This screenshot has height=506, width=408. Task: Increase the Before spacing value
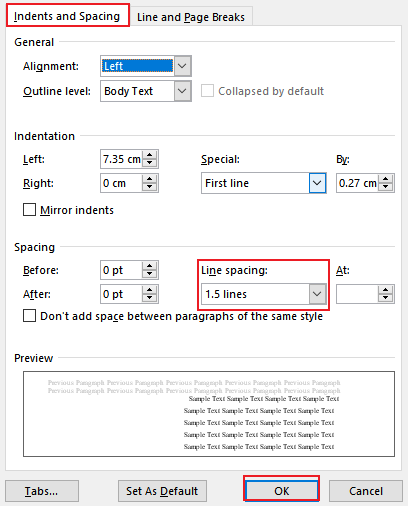coord(150,266)
